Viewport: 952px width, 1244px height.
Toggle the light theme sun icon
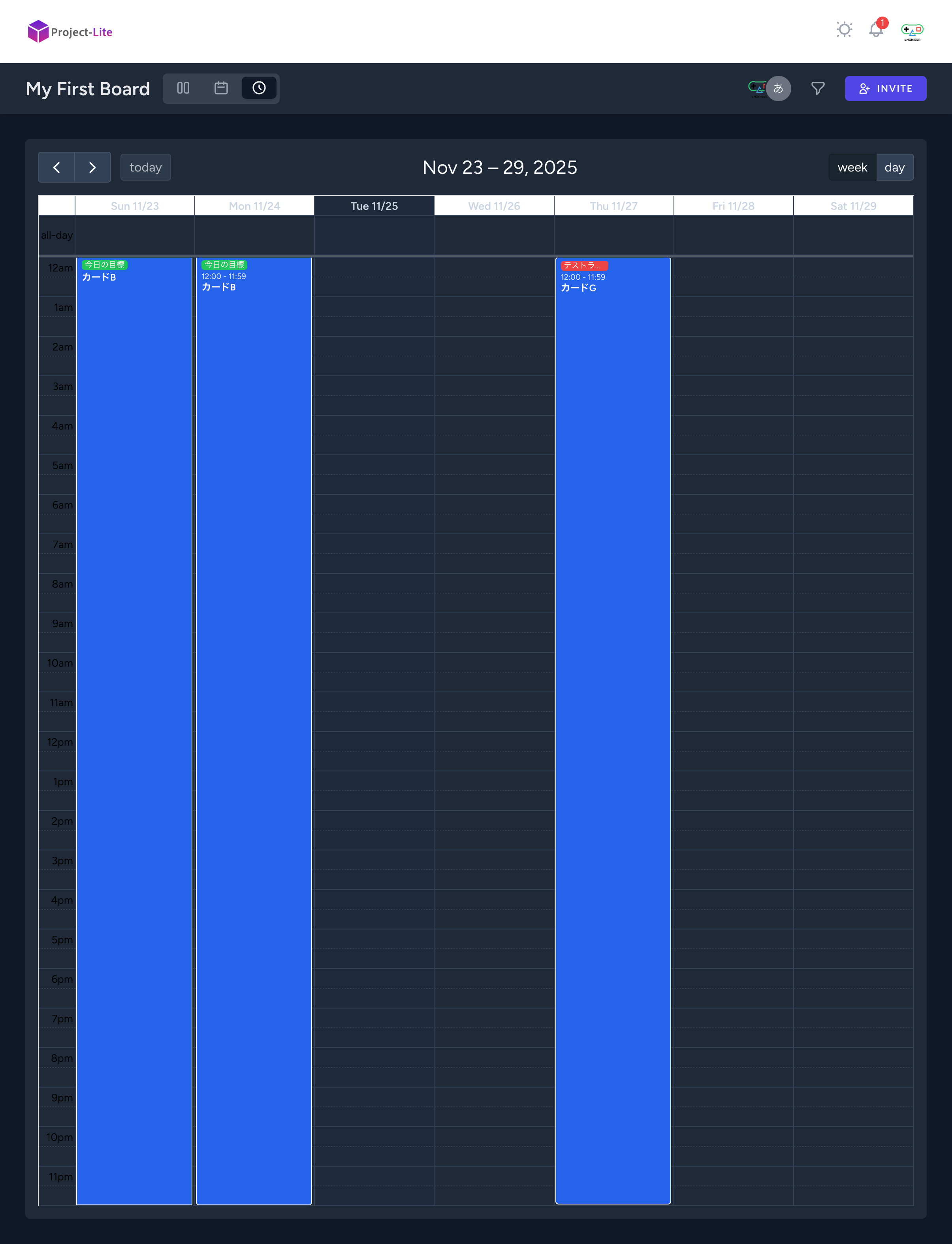click(844, 30)
